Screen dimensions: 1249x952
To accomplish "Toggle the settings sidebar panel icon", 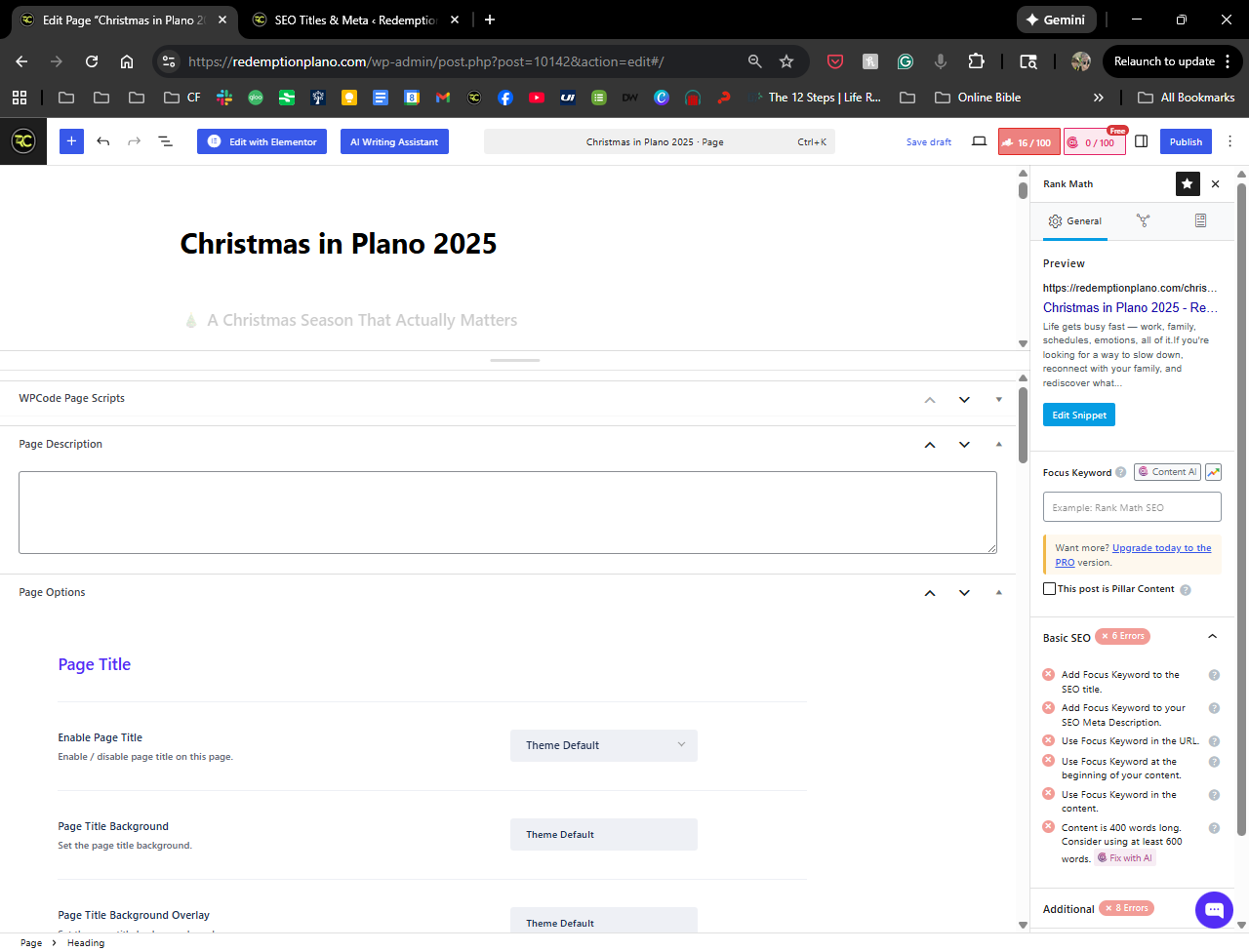I will coord(1141,141).
